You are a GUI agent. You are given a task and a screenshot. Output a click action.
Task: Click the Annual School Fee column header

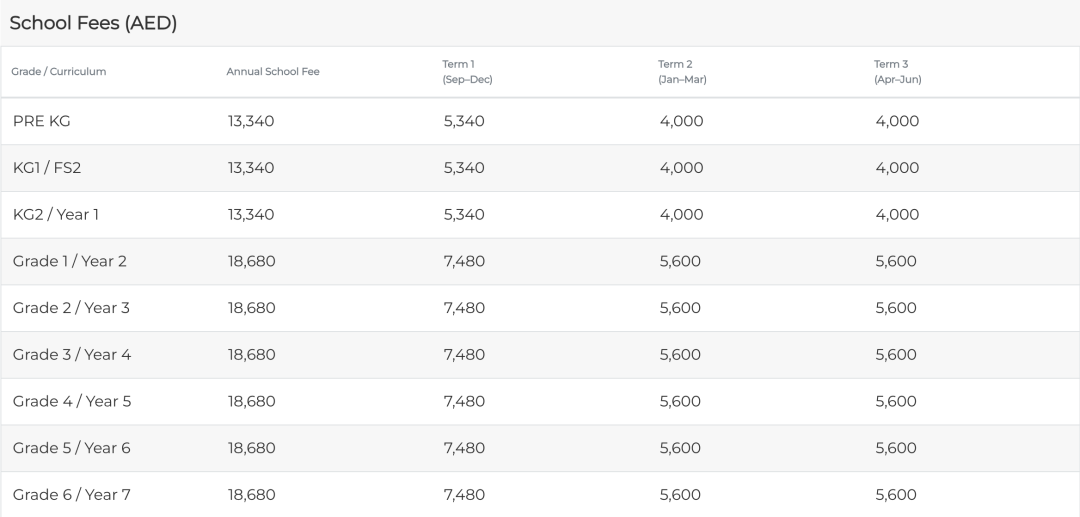coord(273,72)
